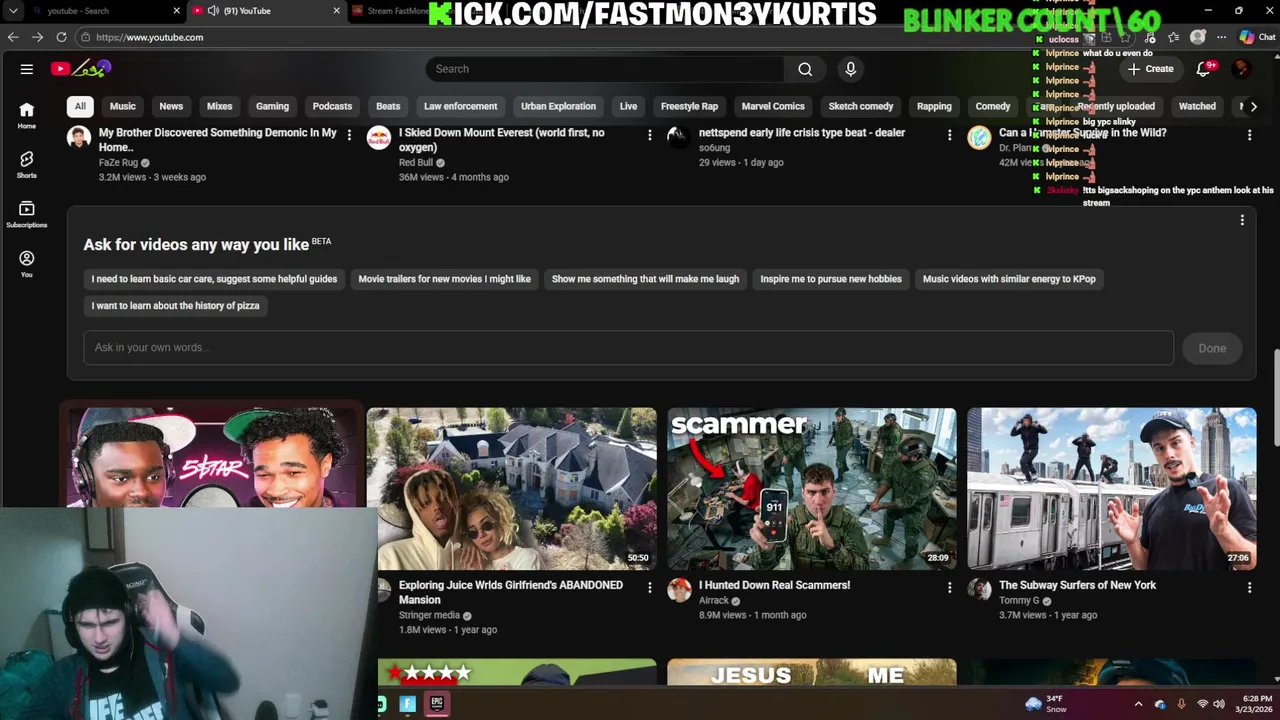Click the YouTube search box
The width and height of the screenshot is (1280, 720).
click(x=605, y=69)
